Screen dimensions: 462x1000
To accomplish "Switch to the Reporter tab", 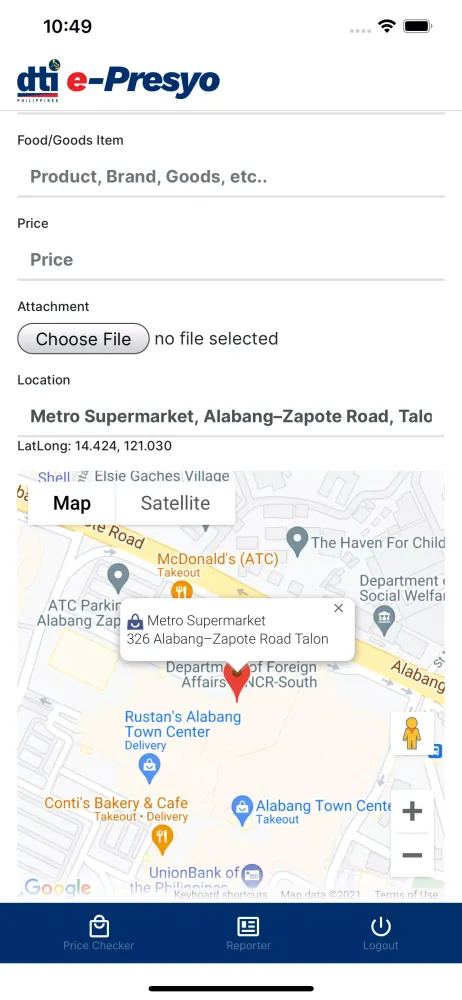I will tap(248, 933).
